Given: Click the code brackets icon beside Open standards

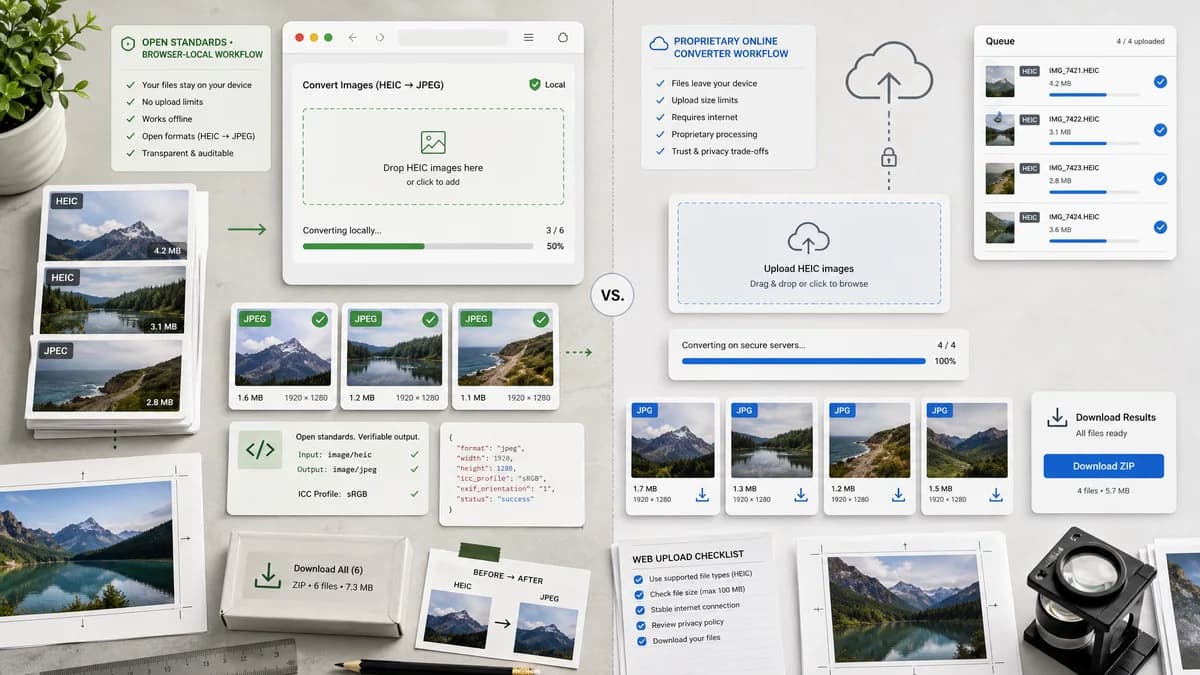Looking at the screenshot, I should pyautogui.click(x=260, y=450).
